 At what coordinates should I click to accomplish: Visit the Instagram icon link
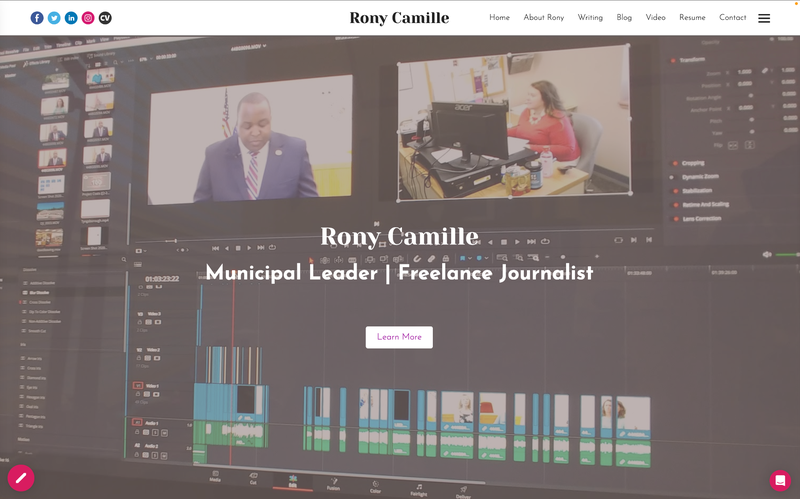point(88,18)
